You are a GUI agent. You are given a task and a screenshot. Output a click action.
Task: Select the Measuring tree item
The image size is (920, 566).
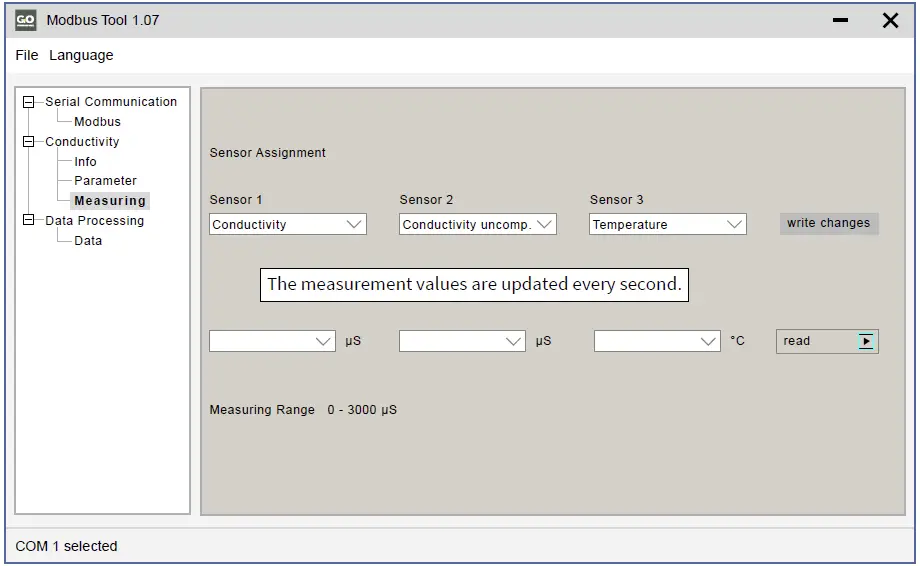110,201
